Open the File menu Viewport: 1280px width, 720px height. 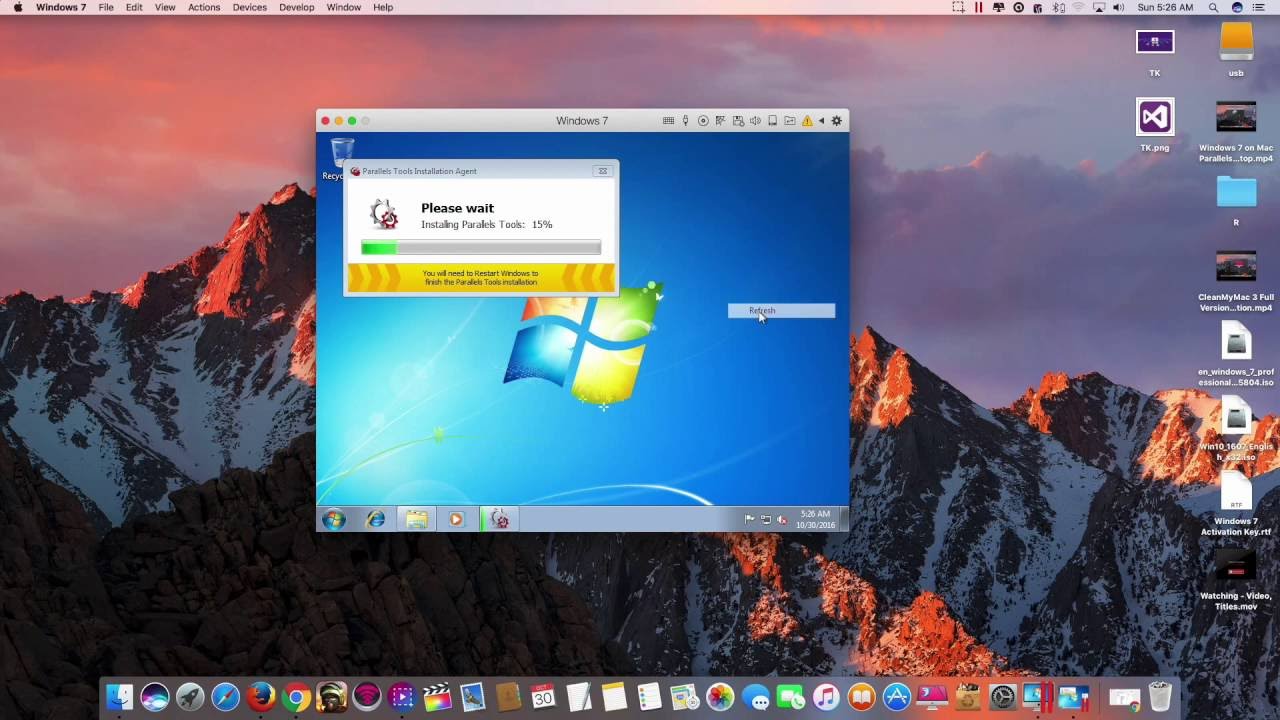[106, 7]
